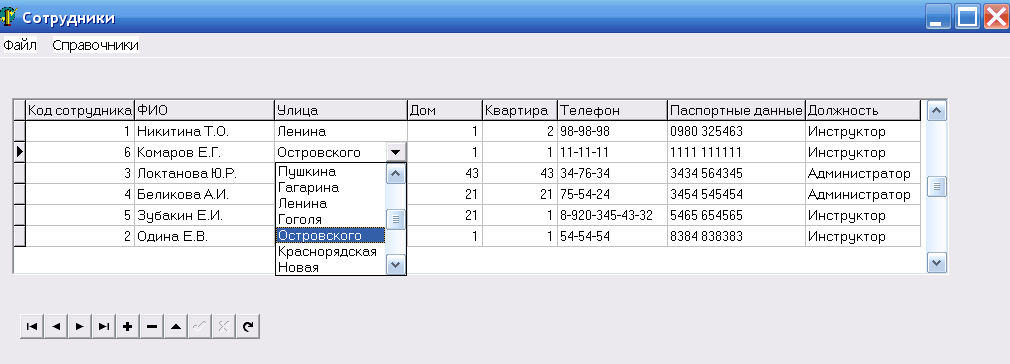
Task: Click Администратор cell in Локтанова row
Action: click(863, 173)
